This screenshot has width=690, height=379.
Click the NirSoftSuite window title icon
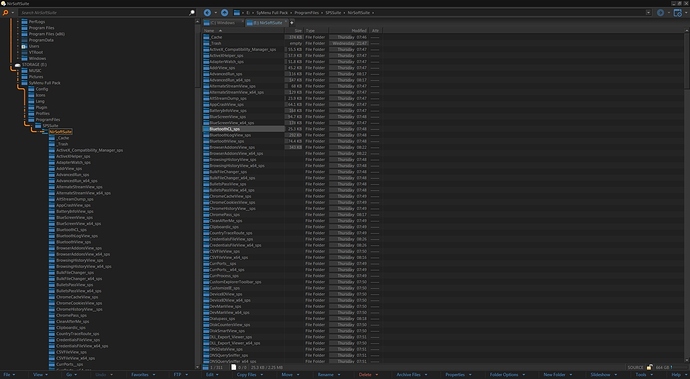[4, 3]
